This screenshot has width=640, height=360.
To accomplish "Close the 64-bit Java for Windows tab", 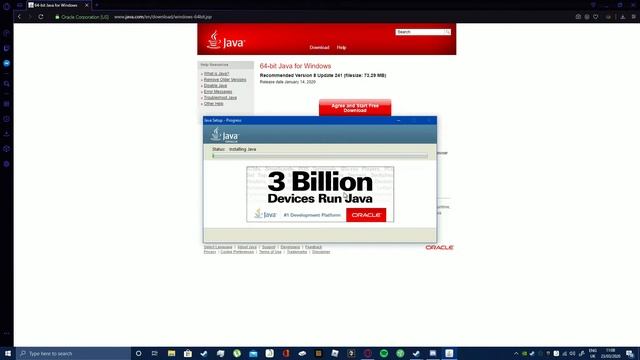I will pyautogui.click(x=87, y=5).
